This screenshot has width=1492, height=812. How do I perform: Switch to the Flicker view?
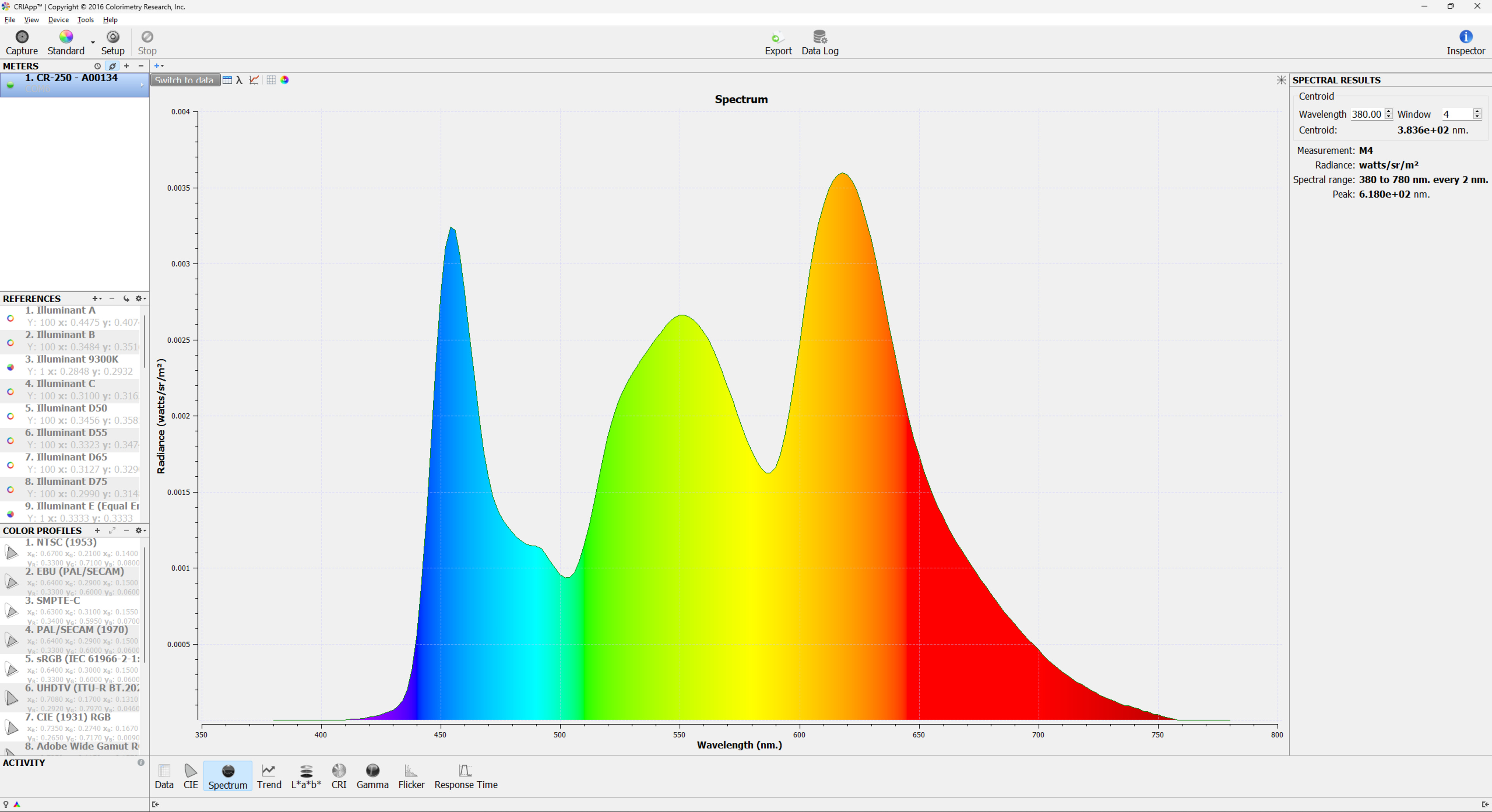411,776
